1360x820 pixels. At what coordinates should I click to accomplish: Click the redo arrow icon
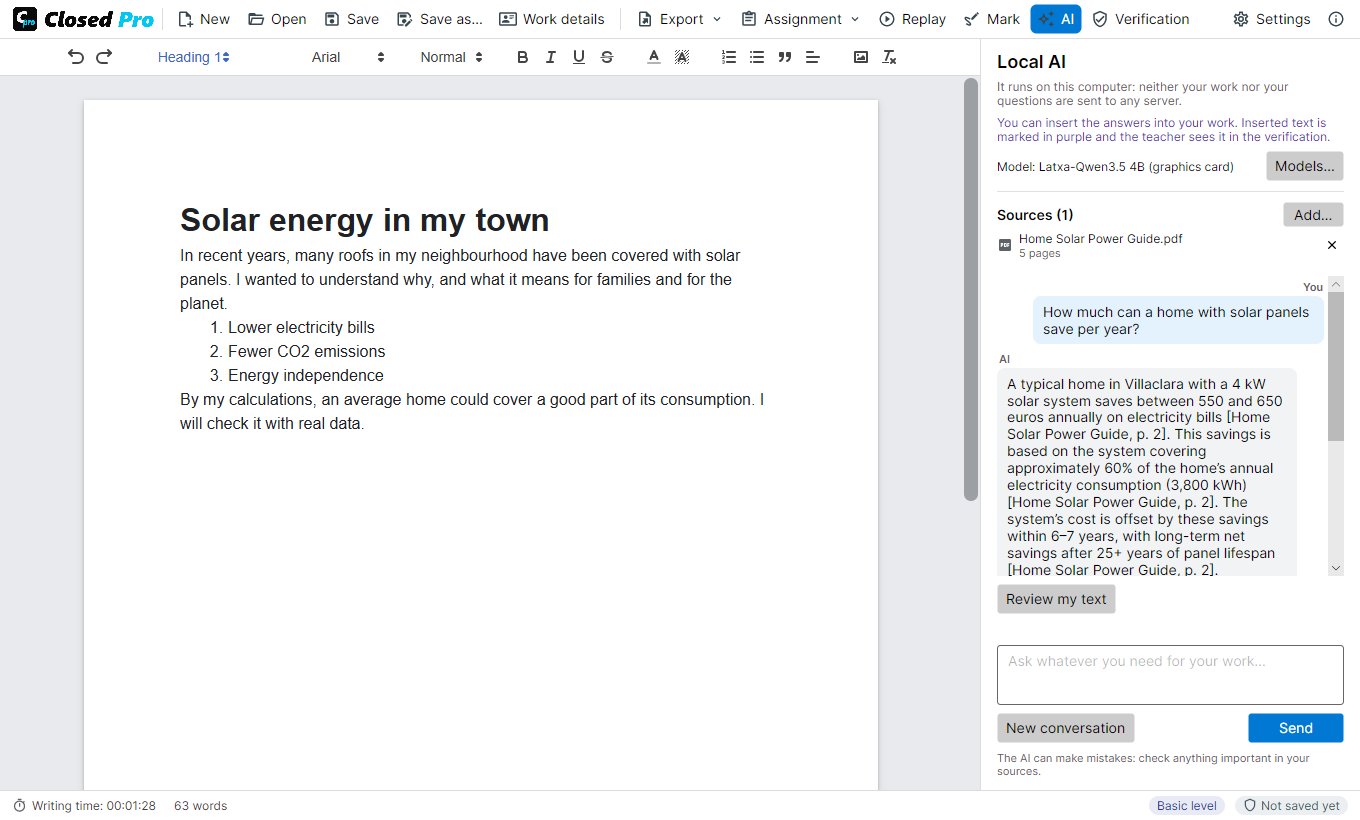[x=104, y=57]
